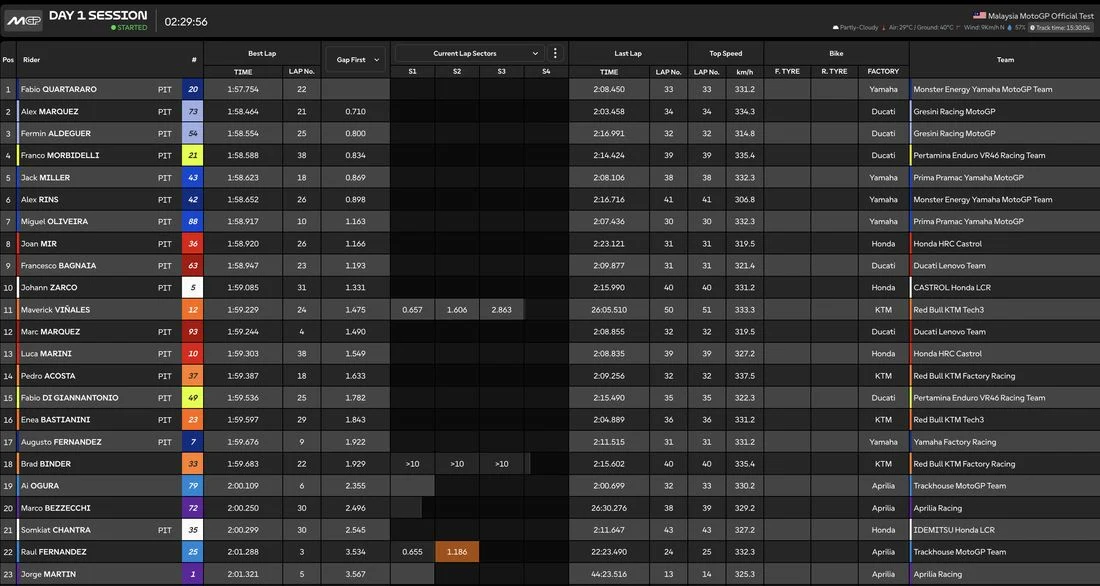
Task: Click the partly-cloudy weather cloud icon
Action: (x=836, y=28)
